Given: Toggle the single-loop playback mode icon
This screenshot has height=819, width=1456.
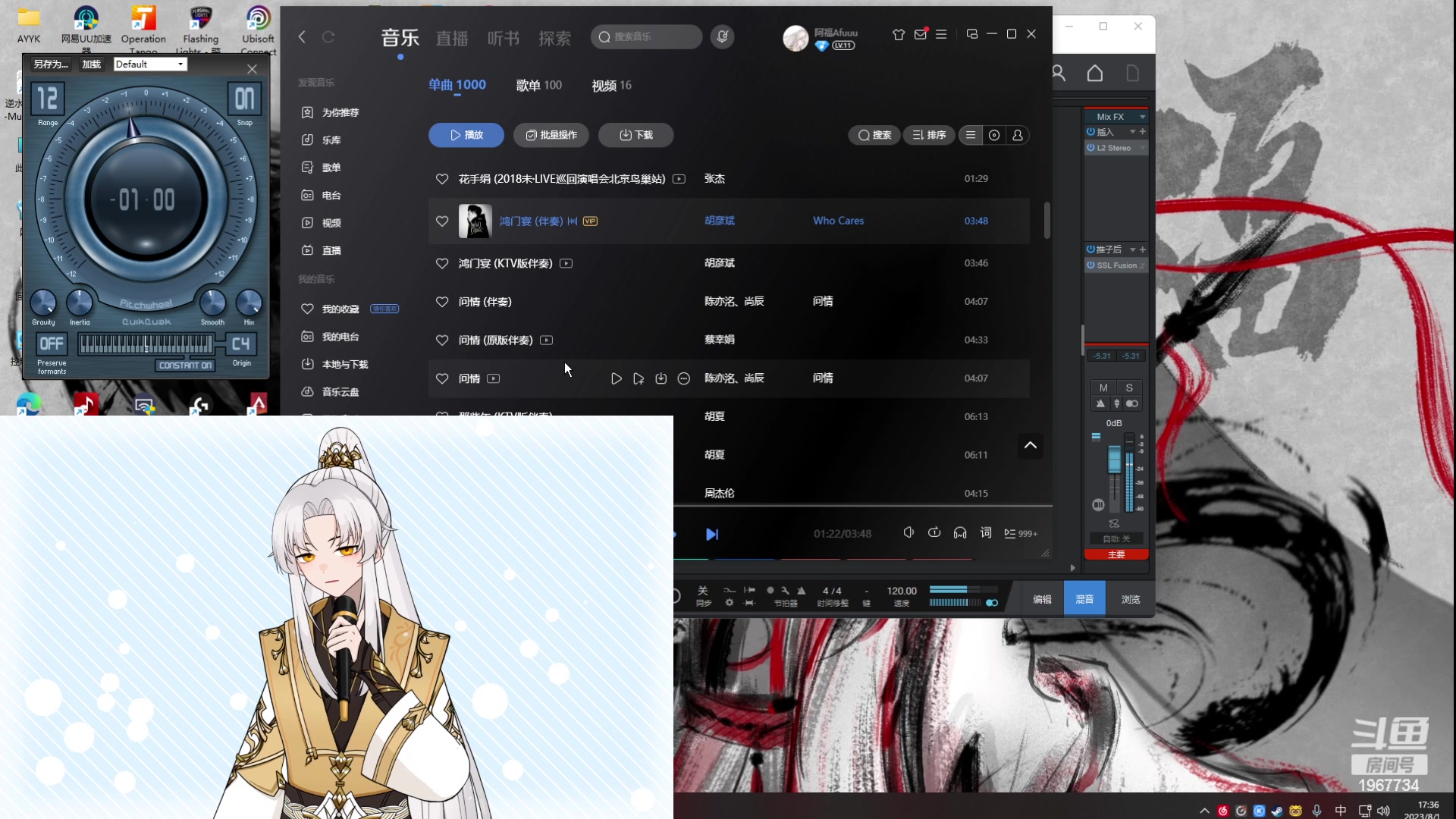Looking at the screenshot, I should (x=934, y=533).
